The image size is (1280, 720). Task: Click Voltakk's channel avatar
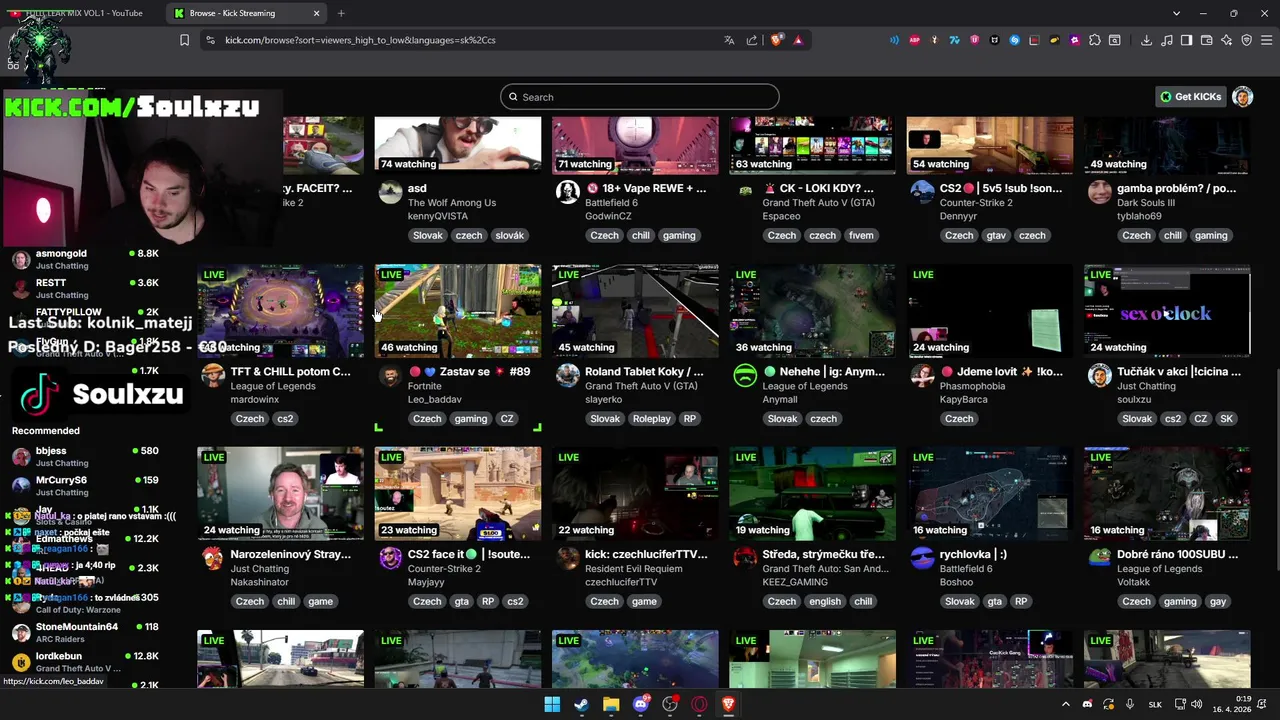tap(1099, 558)
